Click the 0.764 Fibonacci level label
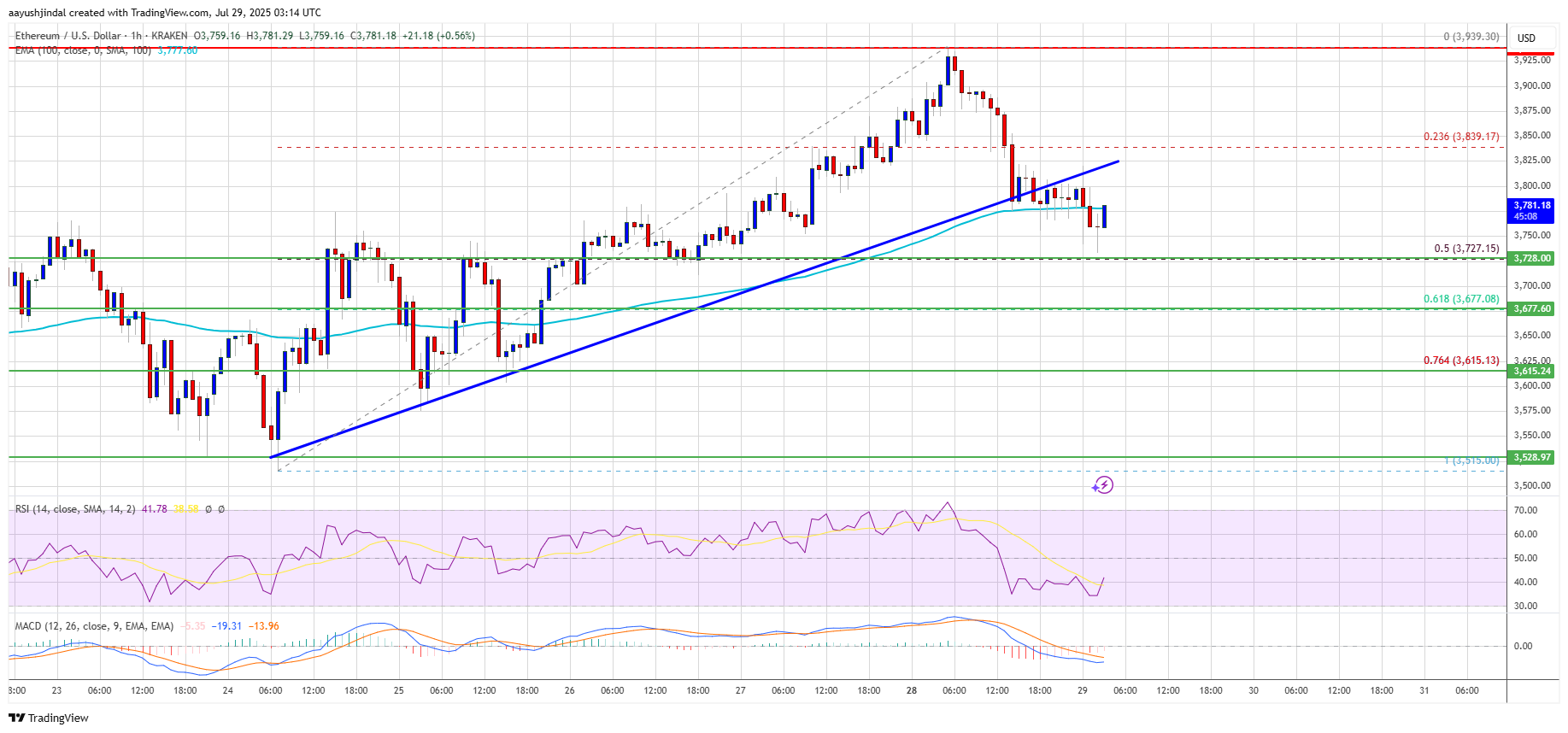1568x733 pixels. tap(1460, 361)
